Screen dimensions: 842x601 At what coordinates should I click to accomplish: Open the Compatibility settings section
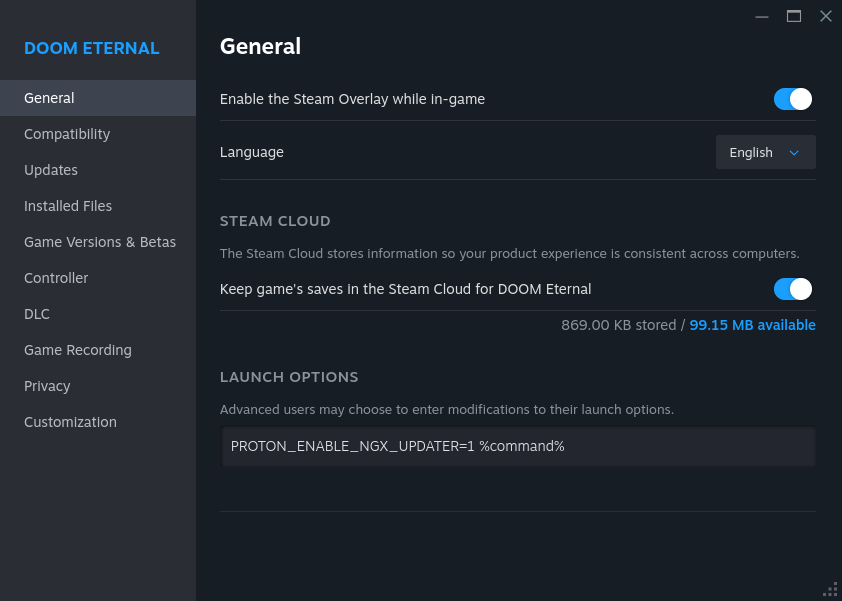coord(67,133)
